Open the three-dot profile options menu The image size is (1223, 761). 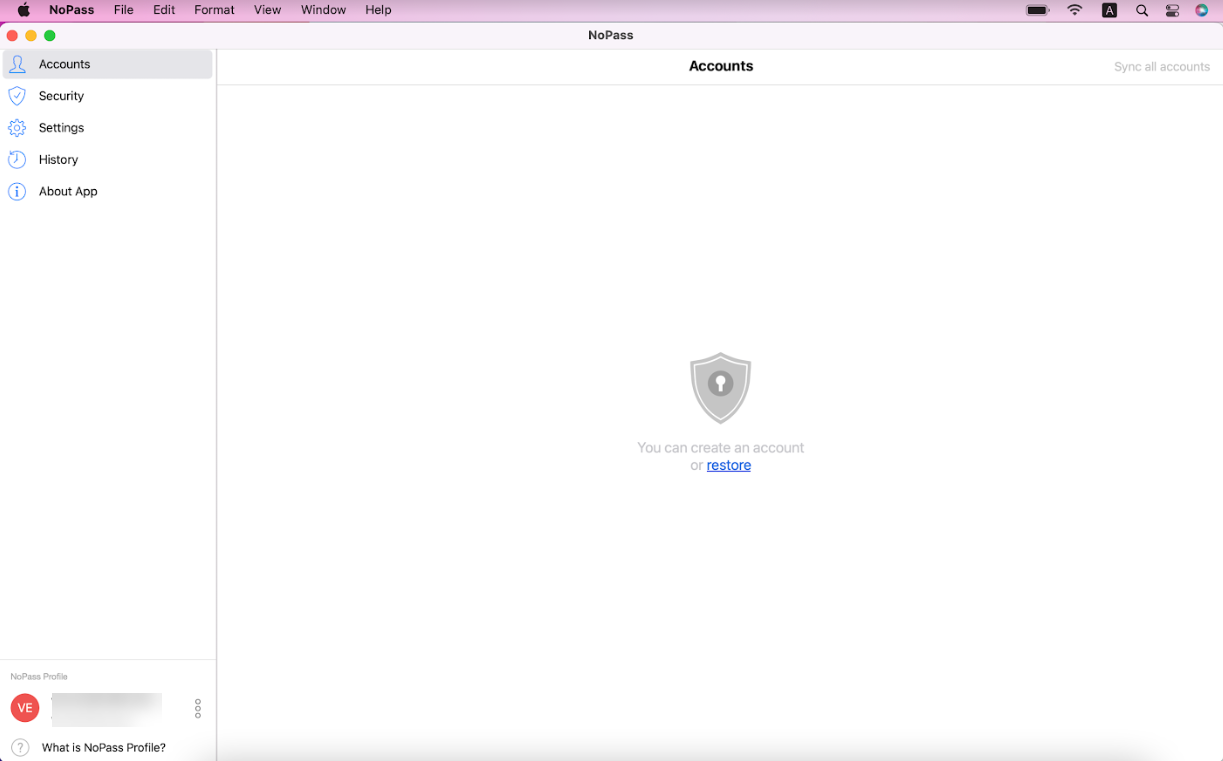(198, 708)
